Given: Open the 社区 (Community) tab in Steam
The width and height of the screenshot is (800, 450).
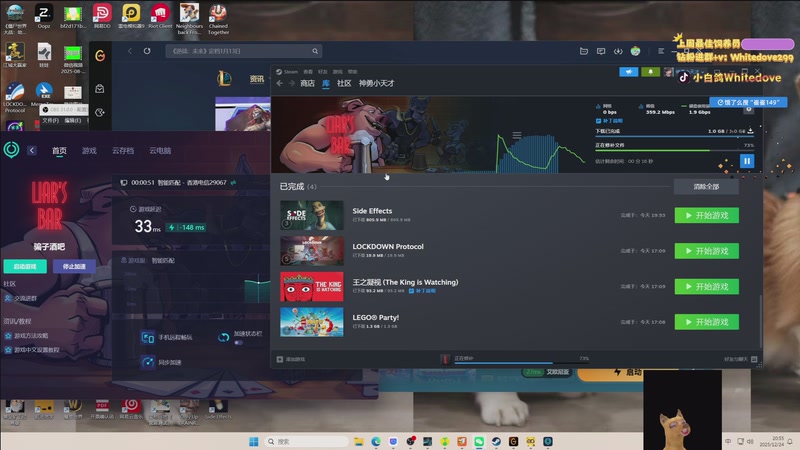Looking at the screenshot, I should 344,83.
